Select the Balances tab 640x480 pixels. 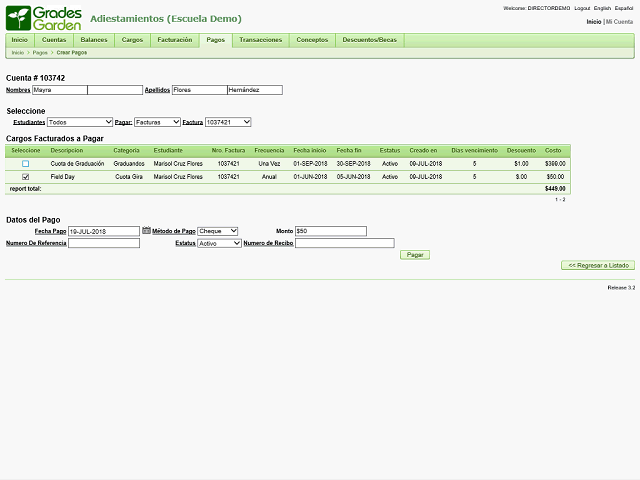(94, 40)
